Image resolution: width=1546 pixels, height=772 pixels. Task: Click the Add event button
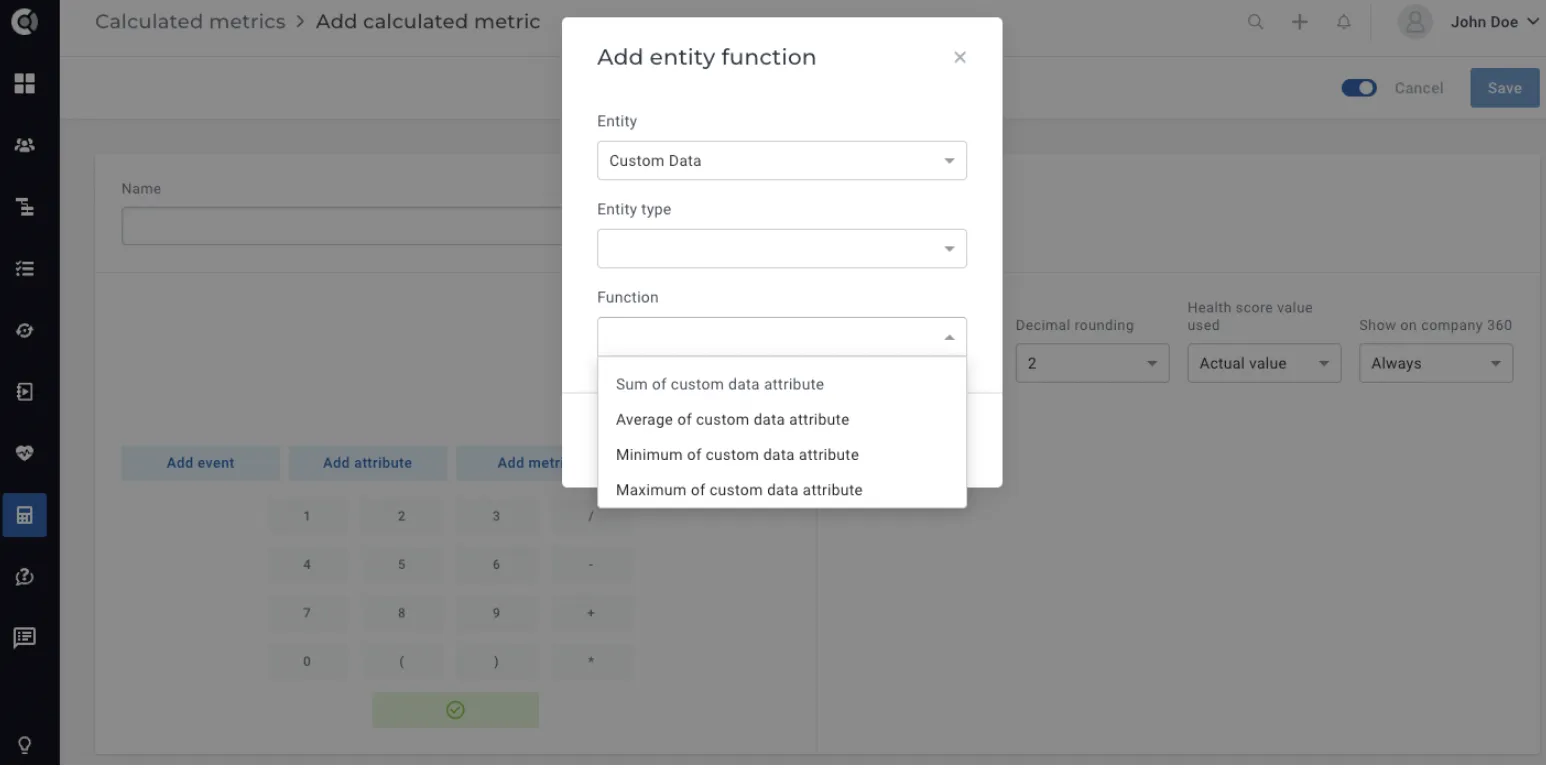click(x=201, y=463)
